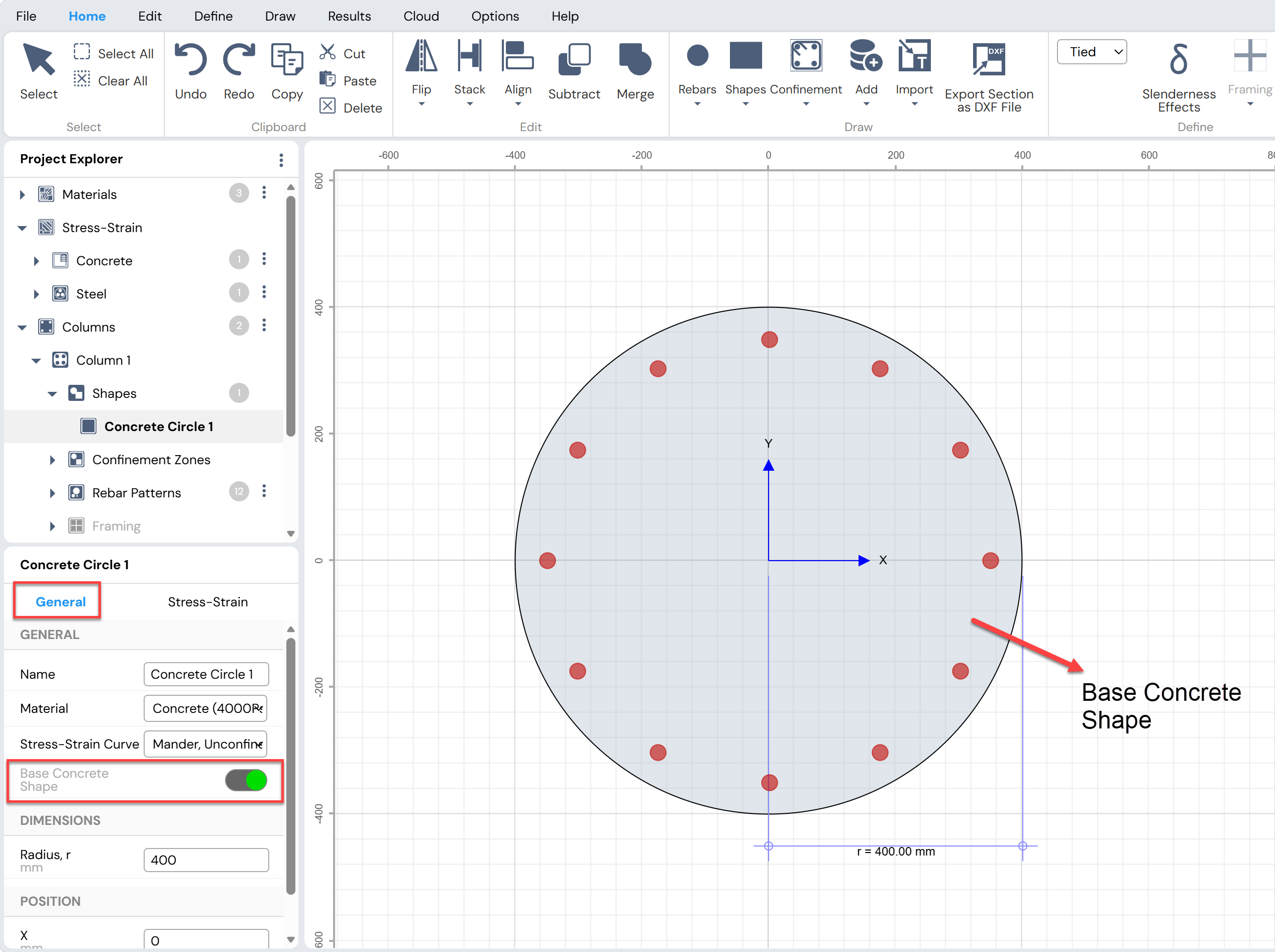Collapse the Stress-Strain tree node

coord(22,228)
